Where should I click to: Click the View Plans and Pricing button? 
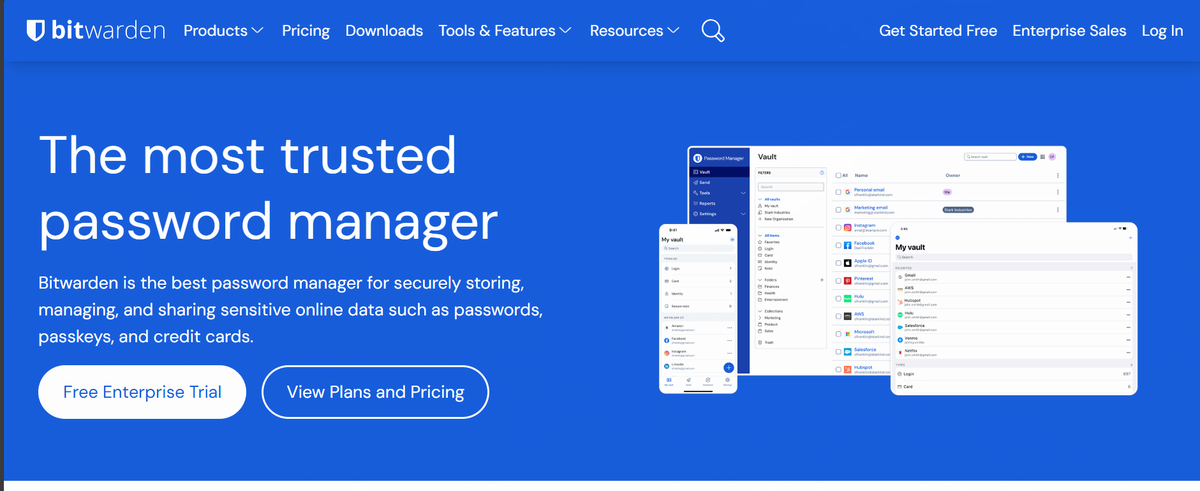pos(375,392)
